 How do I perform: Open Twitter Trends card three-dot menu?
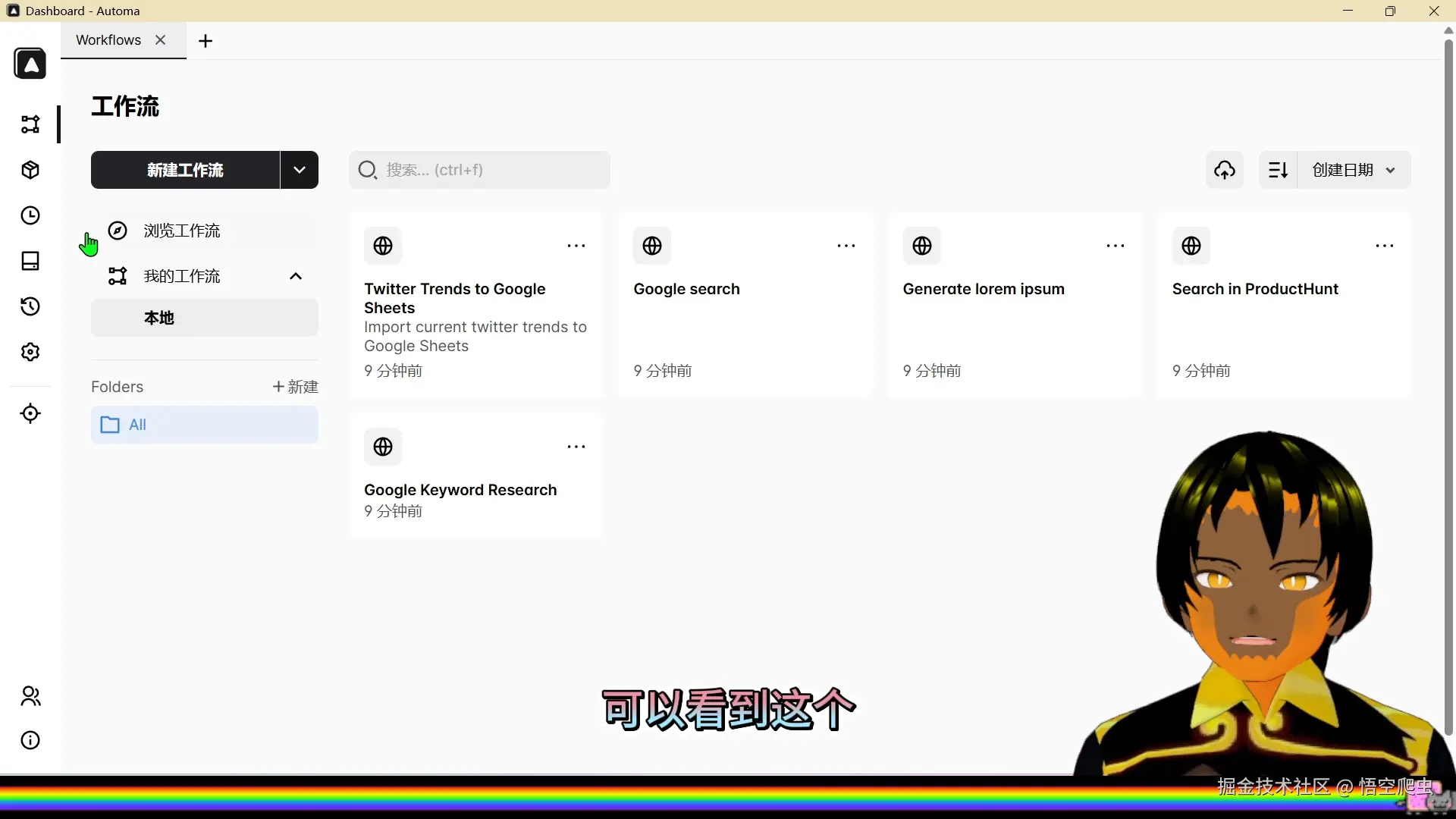[576, 246]
